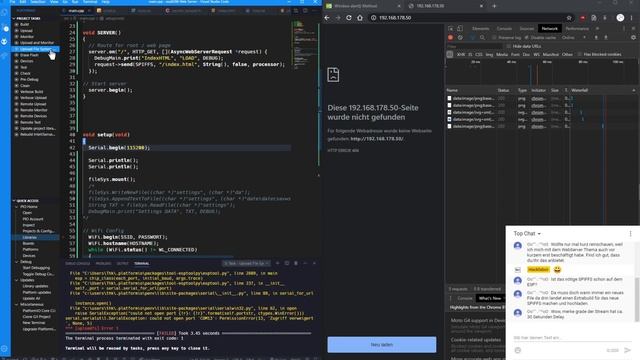Open terminal task selector dropdown
Image resolution: width=640 pixels, height=360 pixels.
click(246, 264)
